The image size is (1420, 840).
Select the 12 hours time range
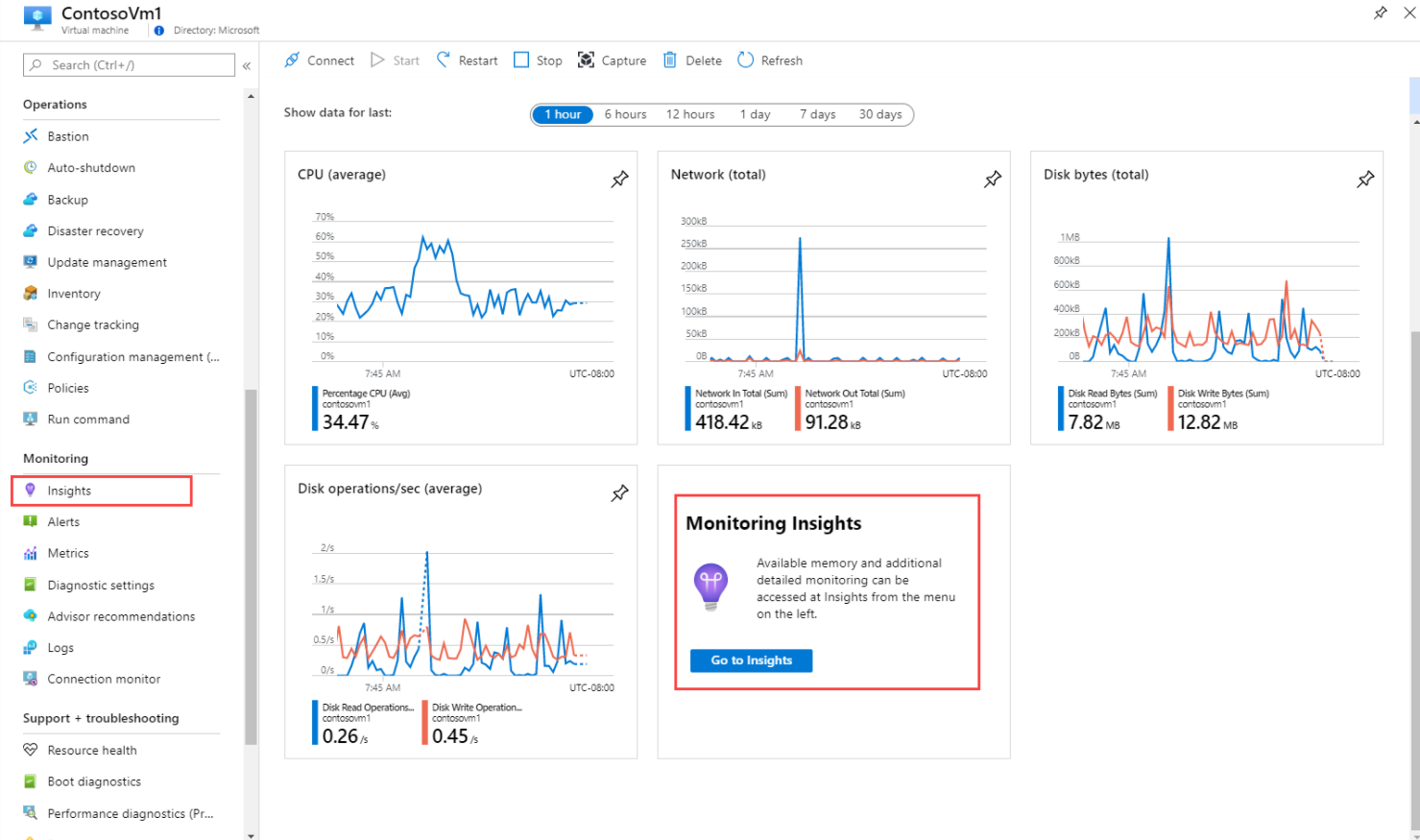[x=690, y=114]
